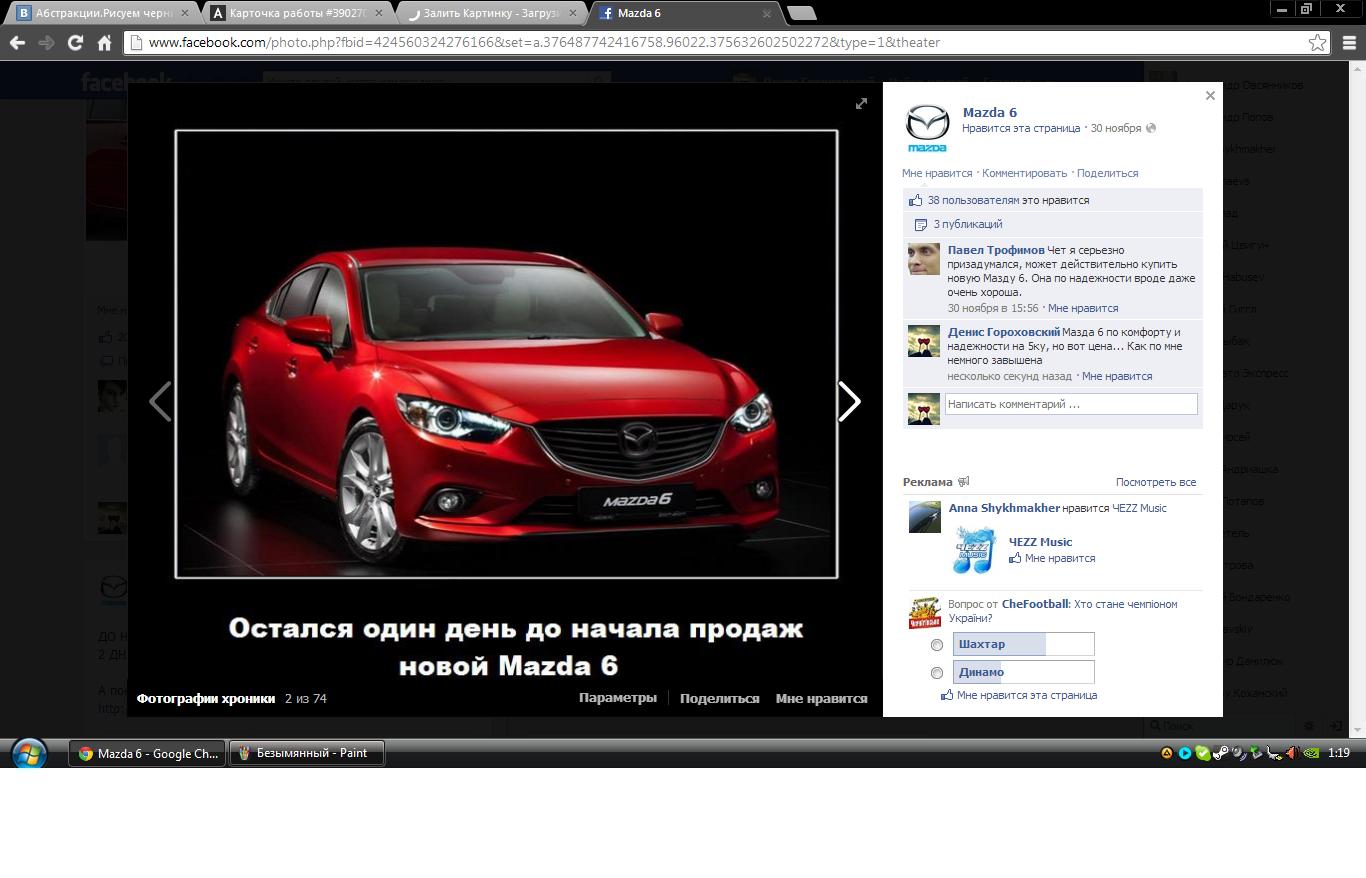
Task: Go back using browser back arrow
Action: [x=17, y=42]
